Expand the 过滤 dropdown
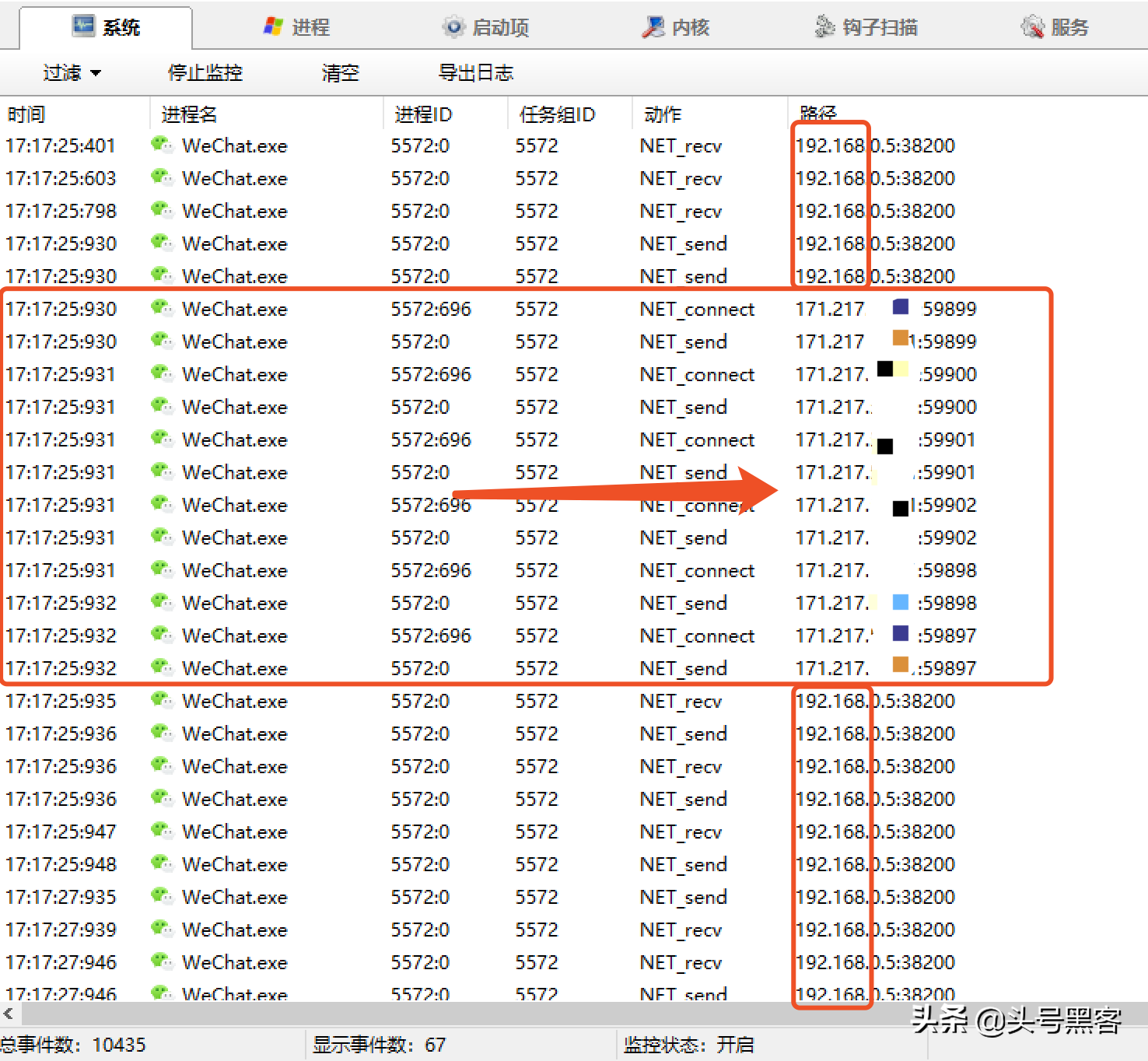 coord(72,73)
